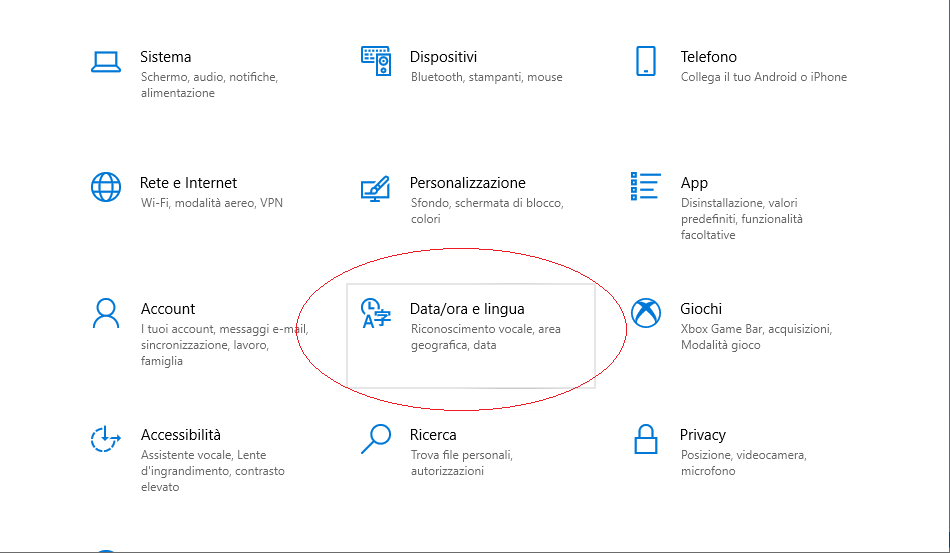950x553 pixels.
Task: Click "Collega il tuo Android o iPhone"
Action: (763, 77)
